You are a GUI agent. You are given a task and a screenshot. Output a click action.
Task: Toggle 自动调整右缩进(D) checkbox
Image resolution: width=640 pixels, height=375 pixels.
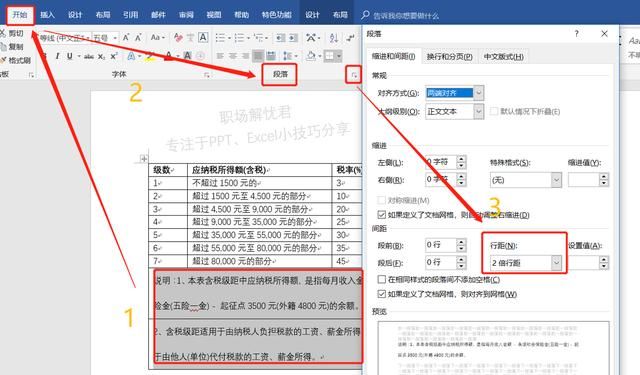[x=381, y=215]
